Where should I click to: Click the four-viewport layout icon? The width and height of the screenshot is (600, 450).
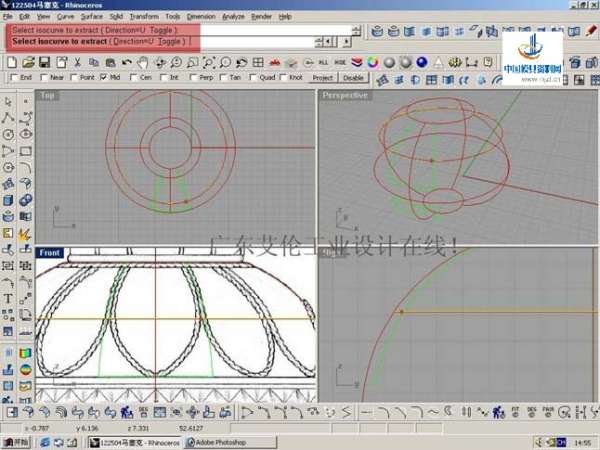pos(258,62)
